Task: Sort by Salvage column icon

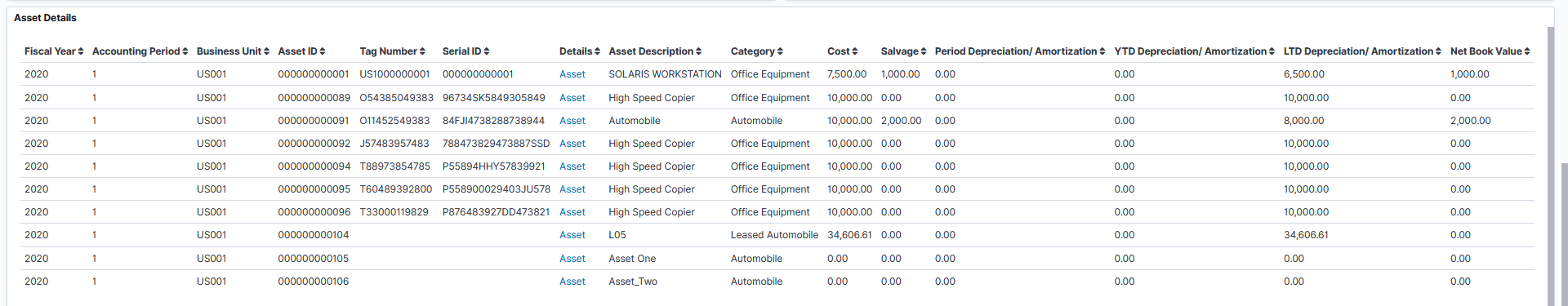Action: click(924, 51)
